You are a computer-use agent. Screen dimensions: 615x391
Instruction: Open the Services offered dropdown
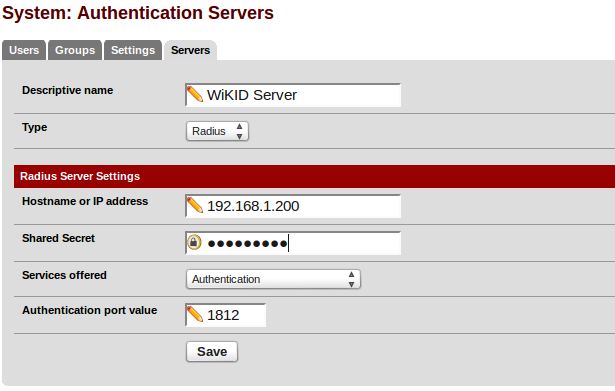[x=273, y=279]
